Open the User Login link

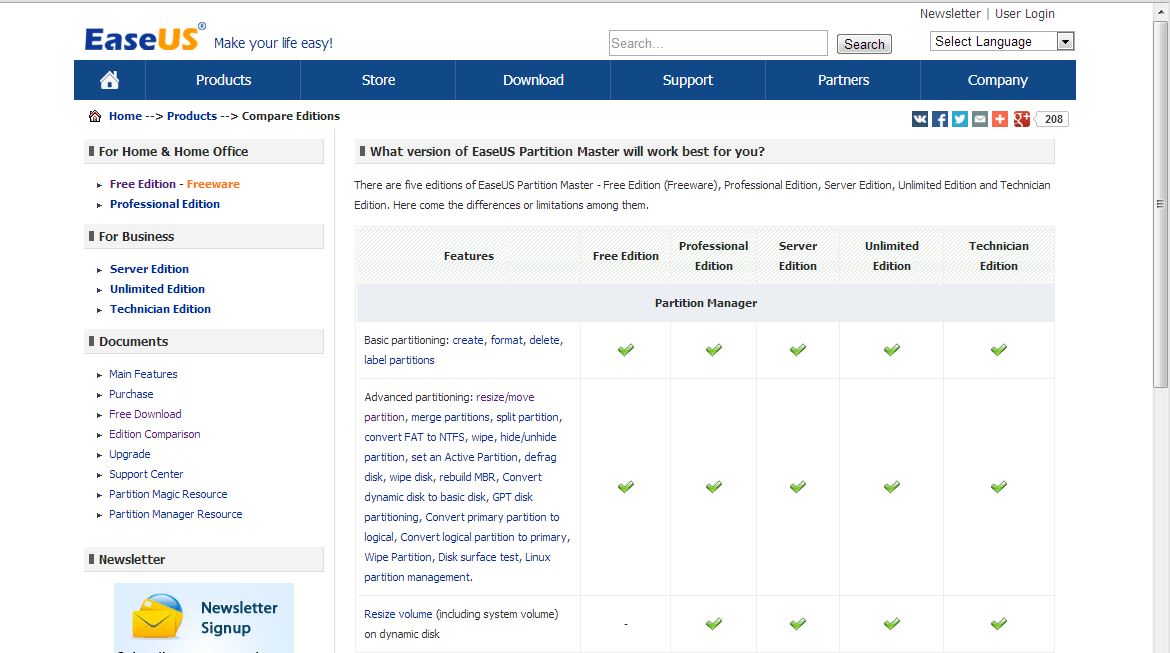[x=1025, y=14]
